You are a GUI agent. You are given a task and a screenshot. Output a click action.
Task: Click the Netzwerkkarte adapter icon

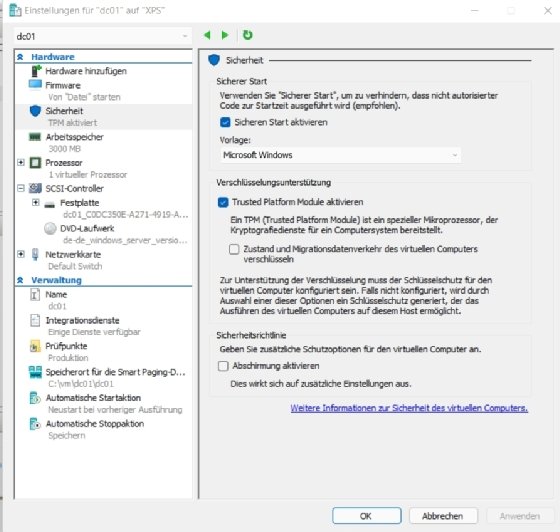click(35, 254)
